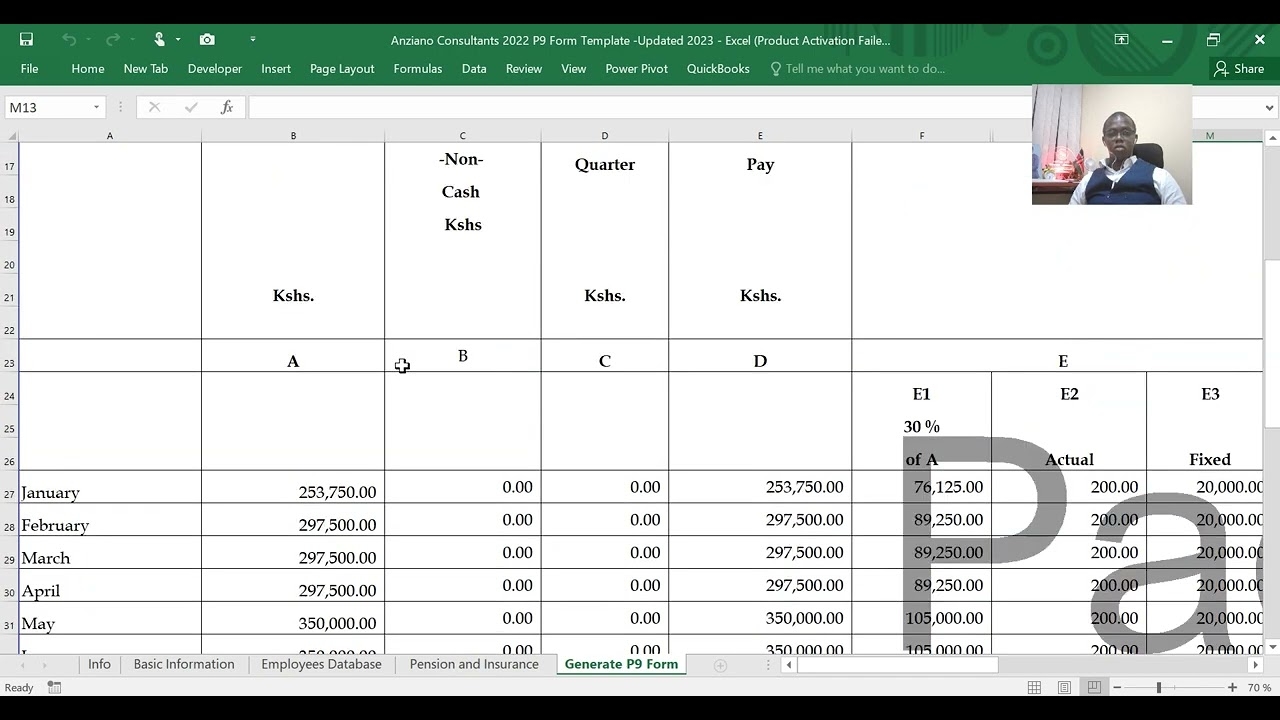Open the Info sheet tab
Viewport: 1280px width, 720px height.
[99, 664]
